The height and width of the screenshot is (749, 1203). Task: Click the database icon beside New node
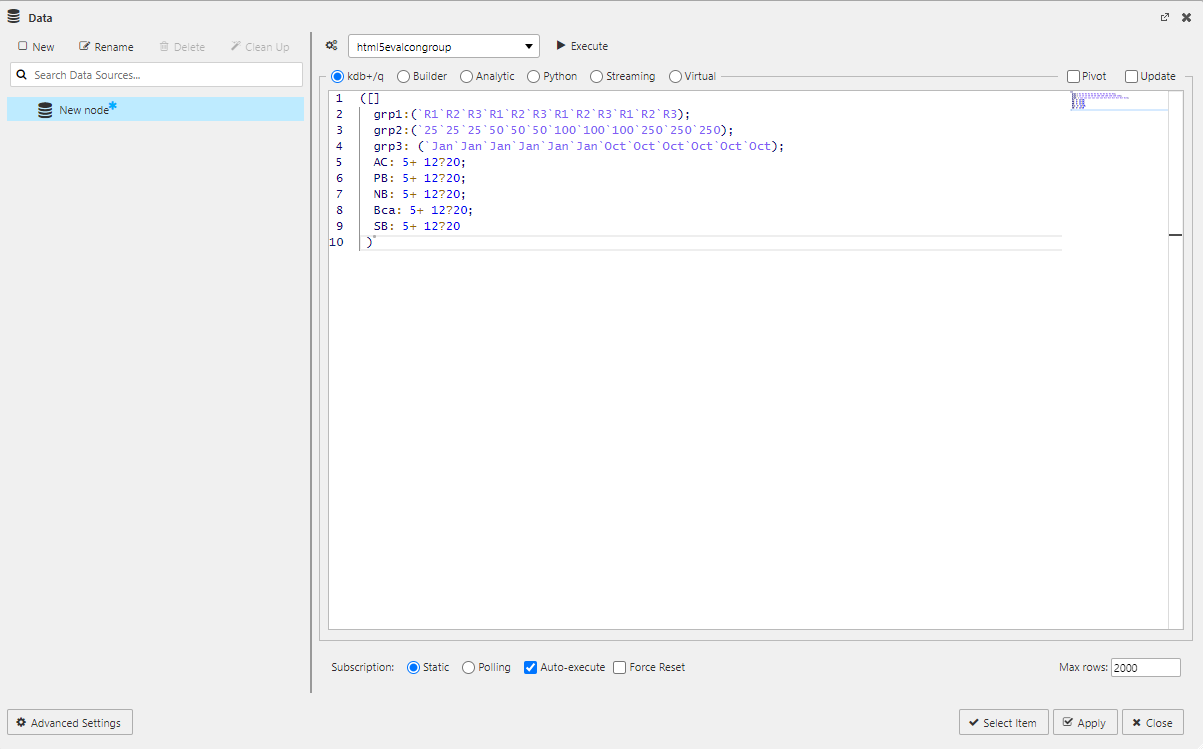click(x=45, y=110)
